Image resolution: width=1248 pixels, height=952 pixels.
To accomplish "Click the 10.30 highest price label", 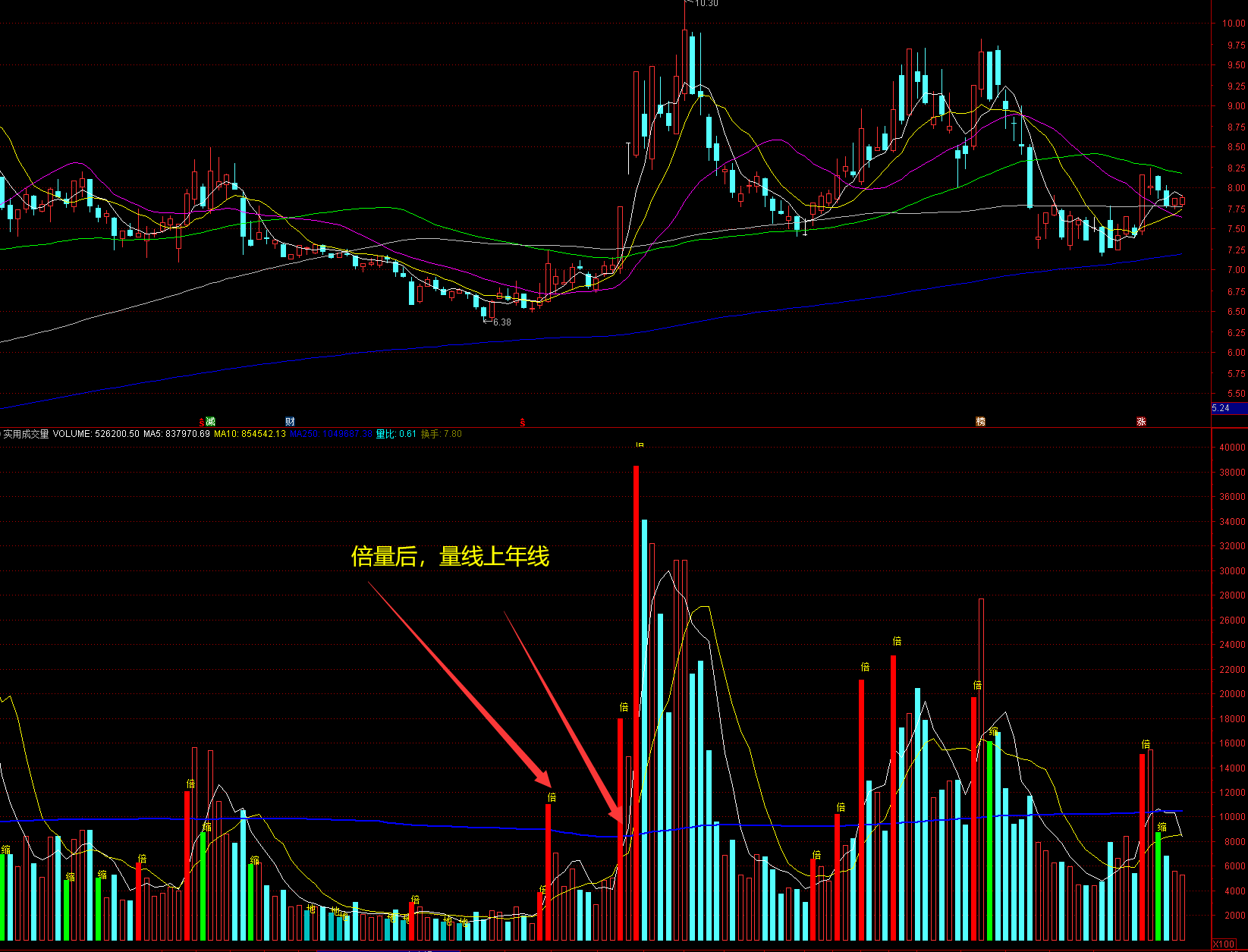I will [706, 4].
